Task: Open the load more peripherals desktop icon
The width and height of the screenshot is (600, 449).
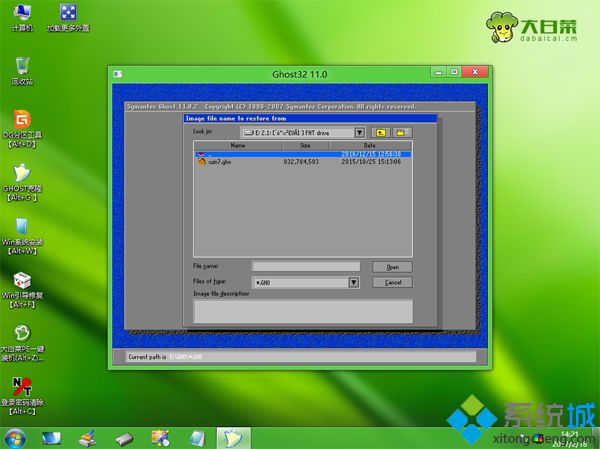Action: [x=68, y=17]
